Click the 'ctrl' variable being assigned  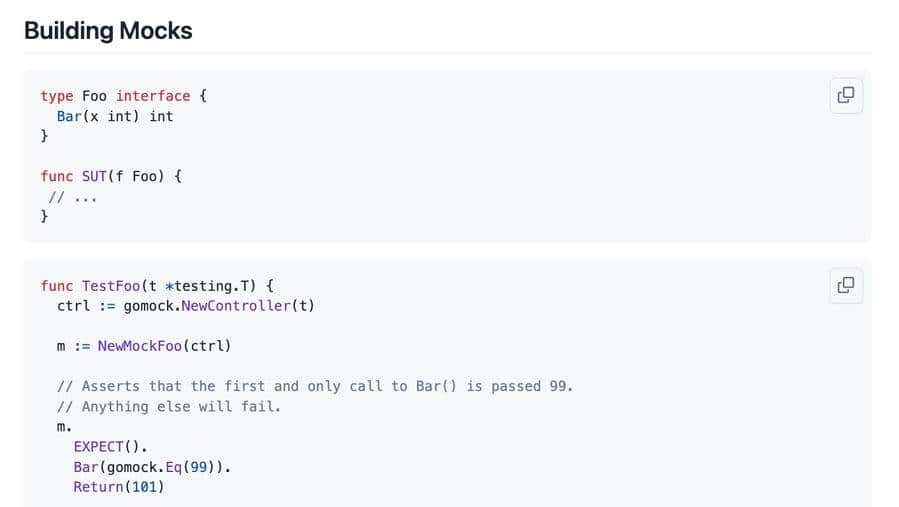pos(73,306)
